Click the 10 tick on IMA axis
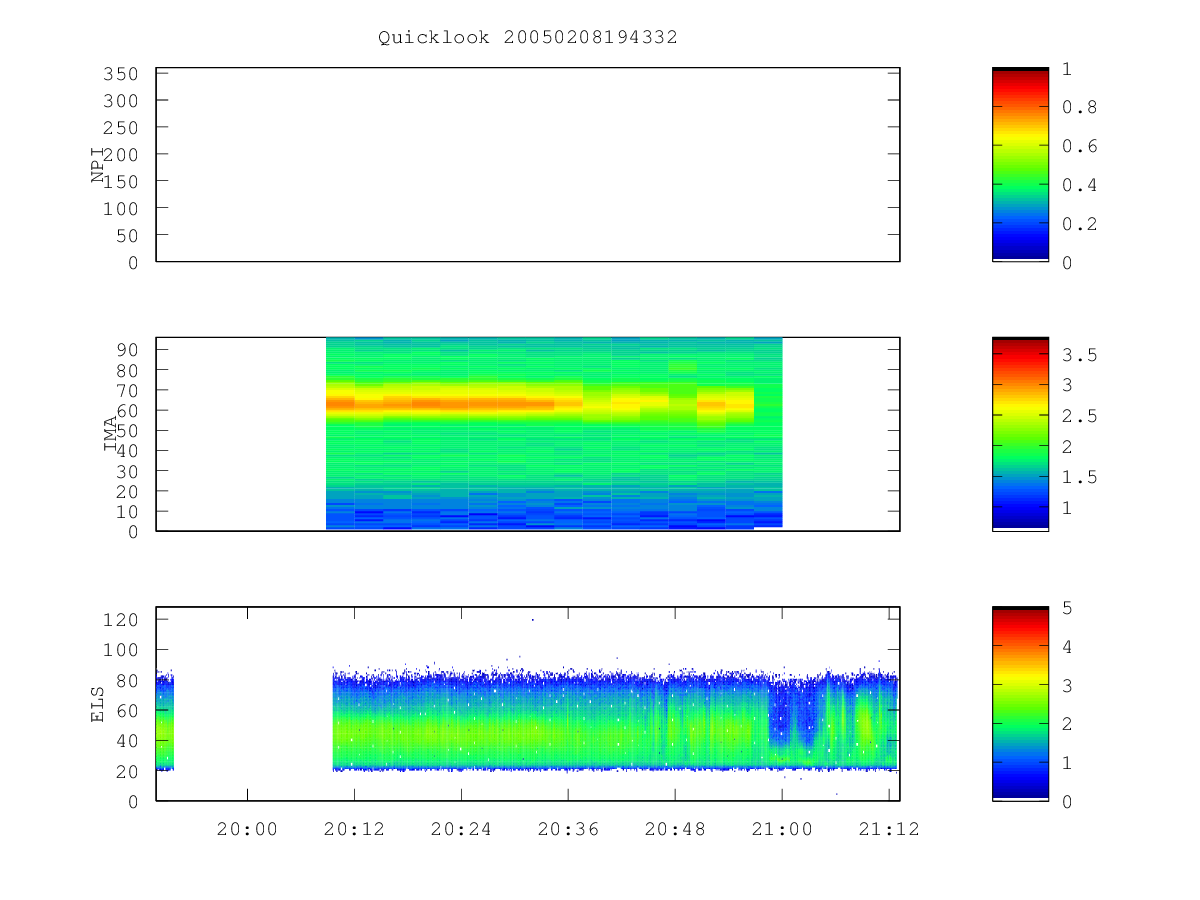This screenshot has width=1200, height=900. point(127,512)
